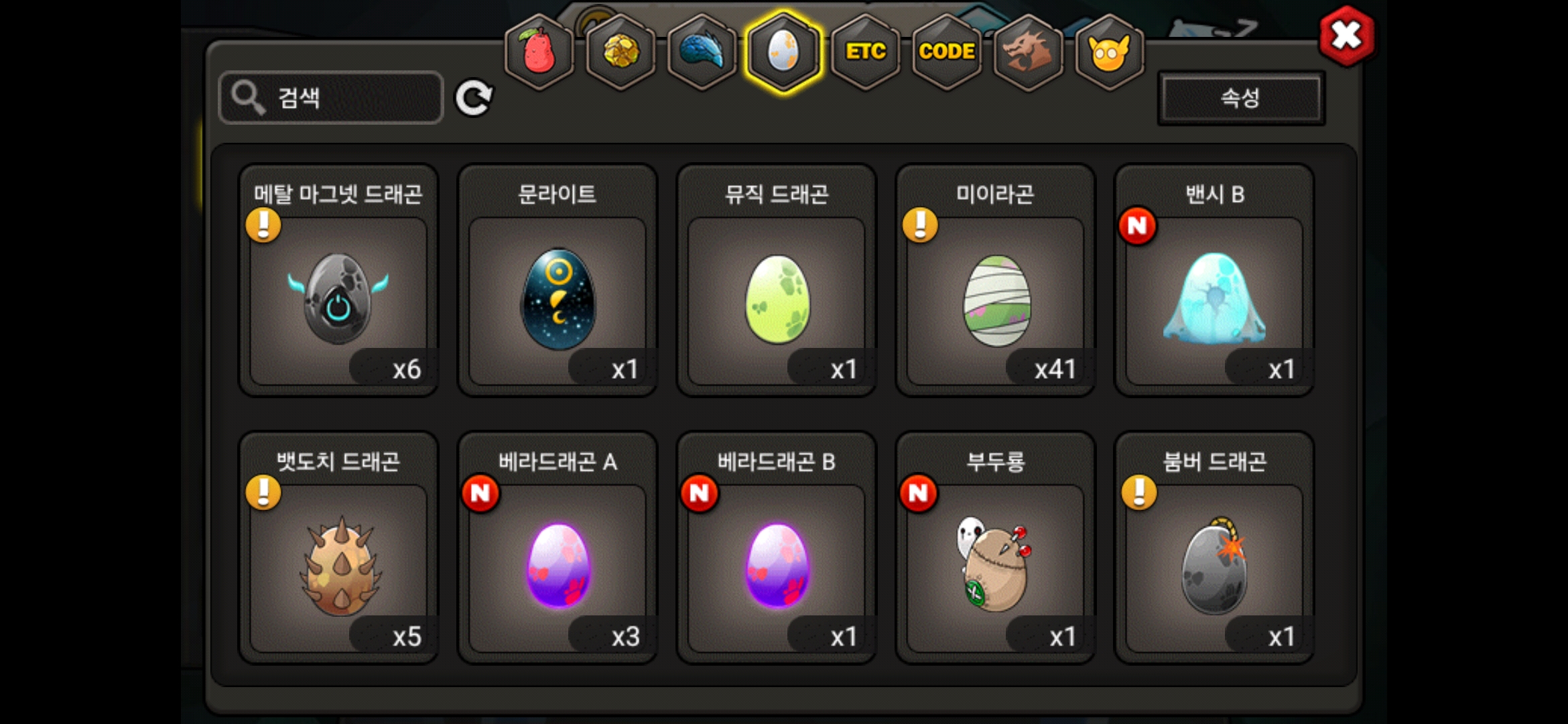Screen dimensions: 1568x724
Task: Open the 속성 attribute filter button
Action: [1241, 98]
